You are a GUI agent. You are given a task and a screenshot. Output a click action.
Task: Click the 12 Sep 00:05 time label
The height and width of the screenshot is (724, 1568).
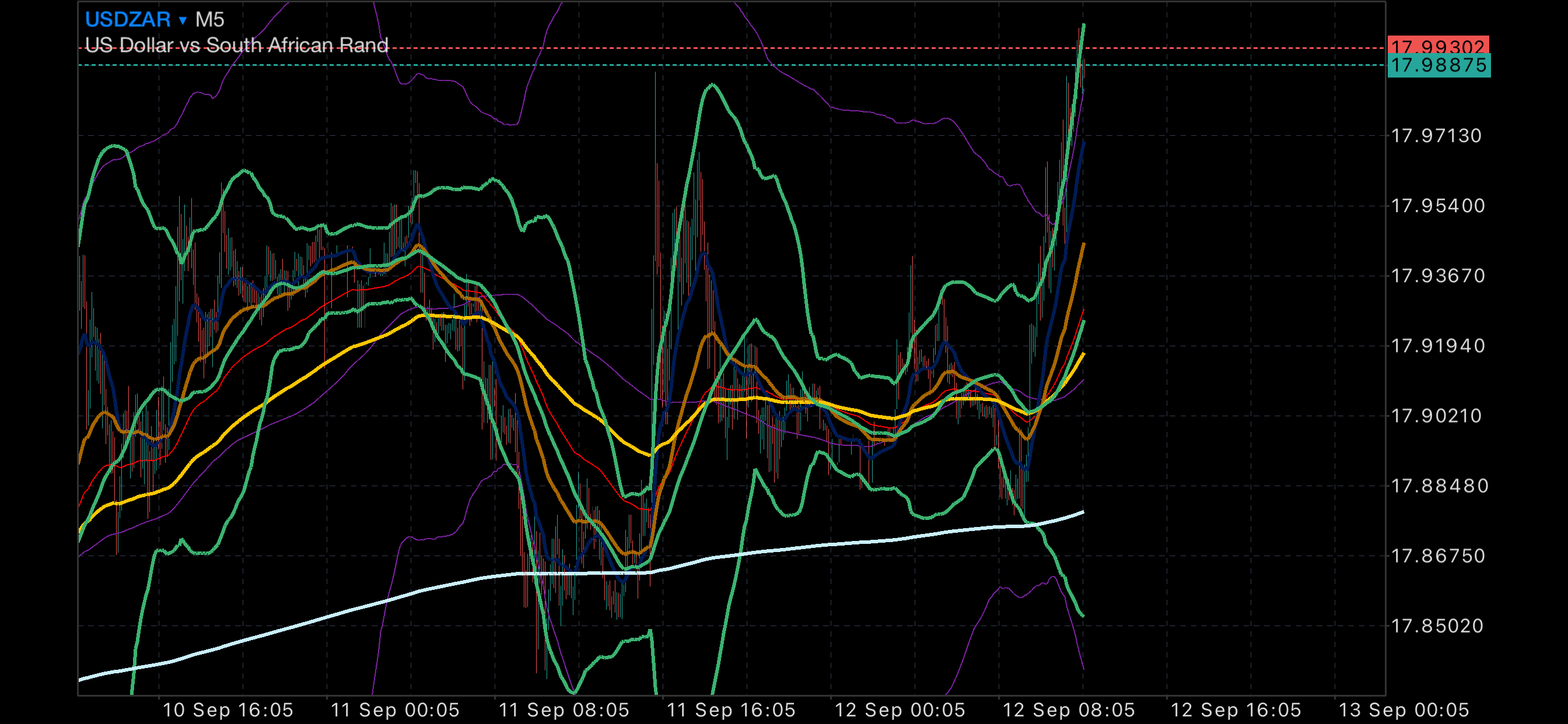pos(900,710)
